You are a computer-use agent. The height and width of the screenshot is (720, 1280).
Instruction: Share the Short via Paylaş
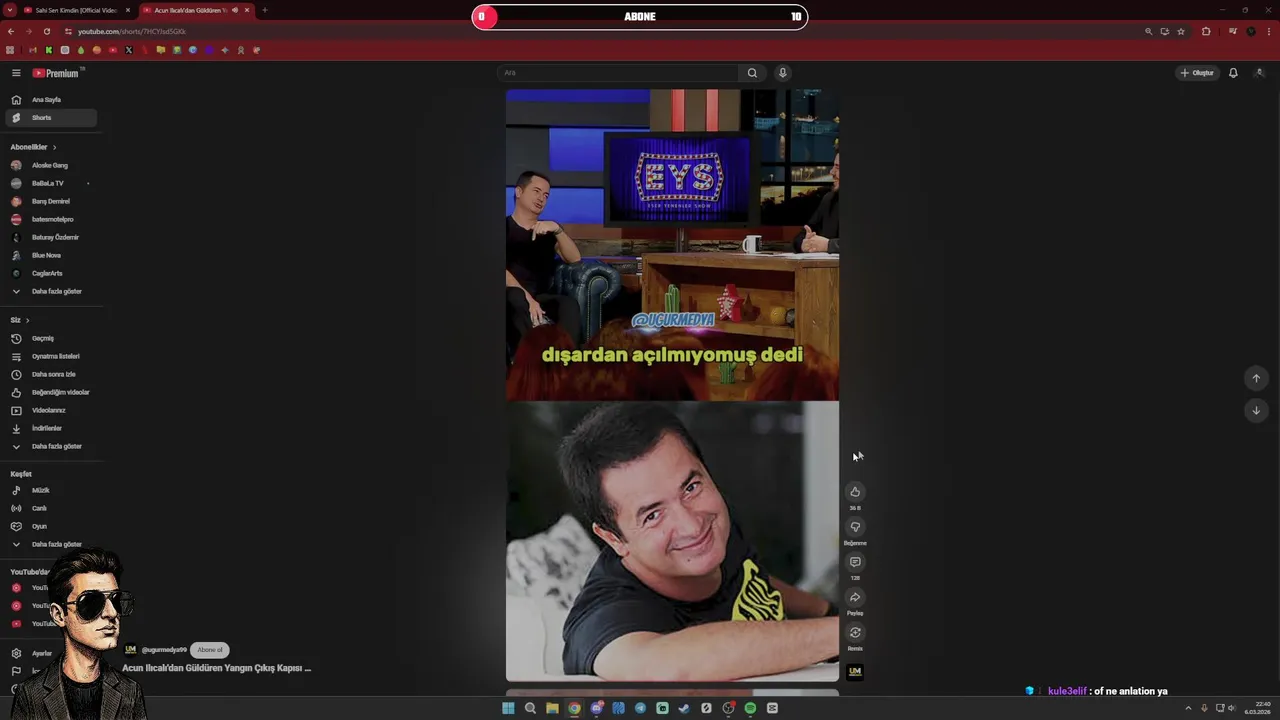[855, 597]
